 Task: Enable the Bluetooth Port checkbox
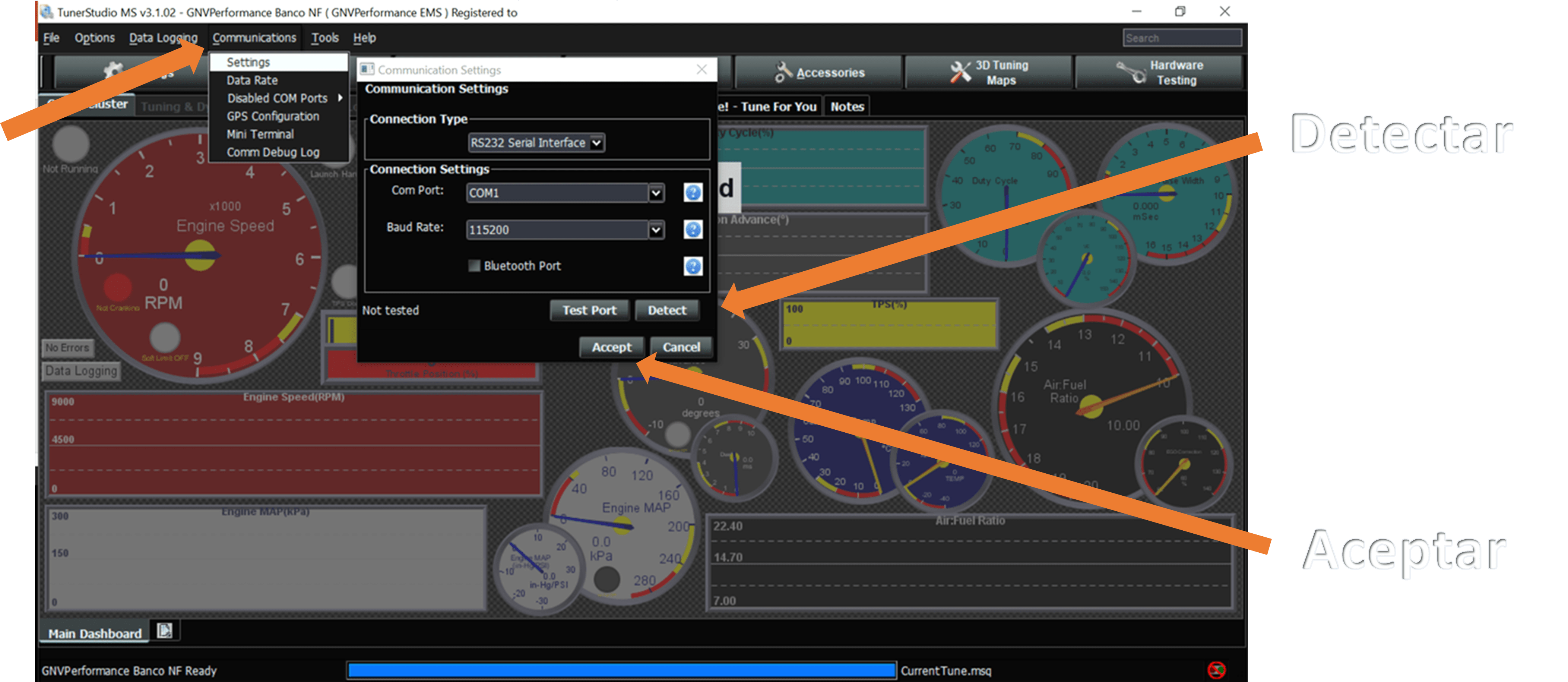pos(473,265)
